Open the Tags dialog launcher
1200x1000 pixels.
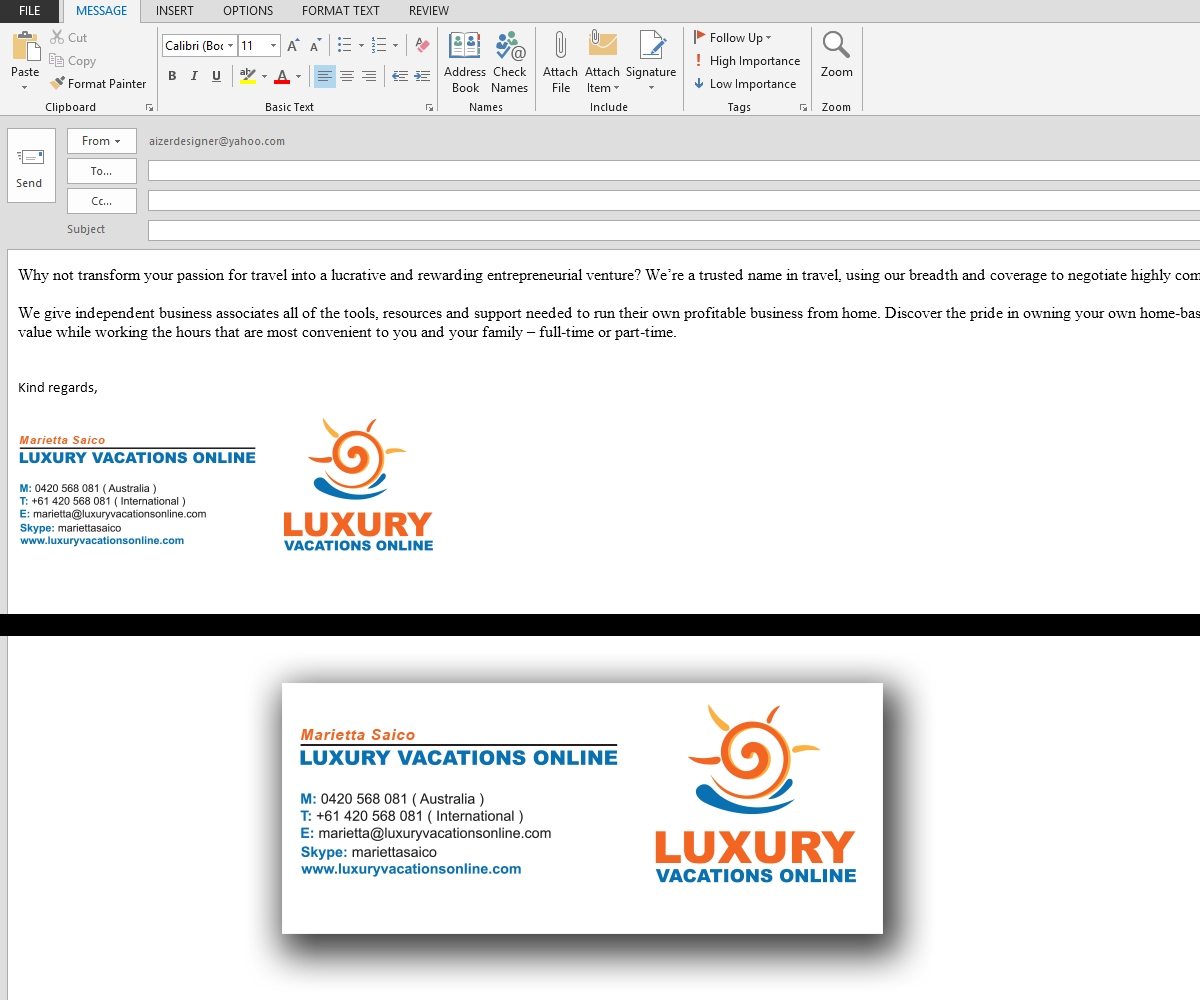(x=803, y=107)
